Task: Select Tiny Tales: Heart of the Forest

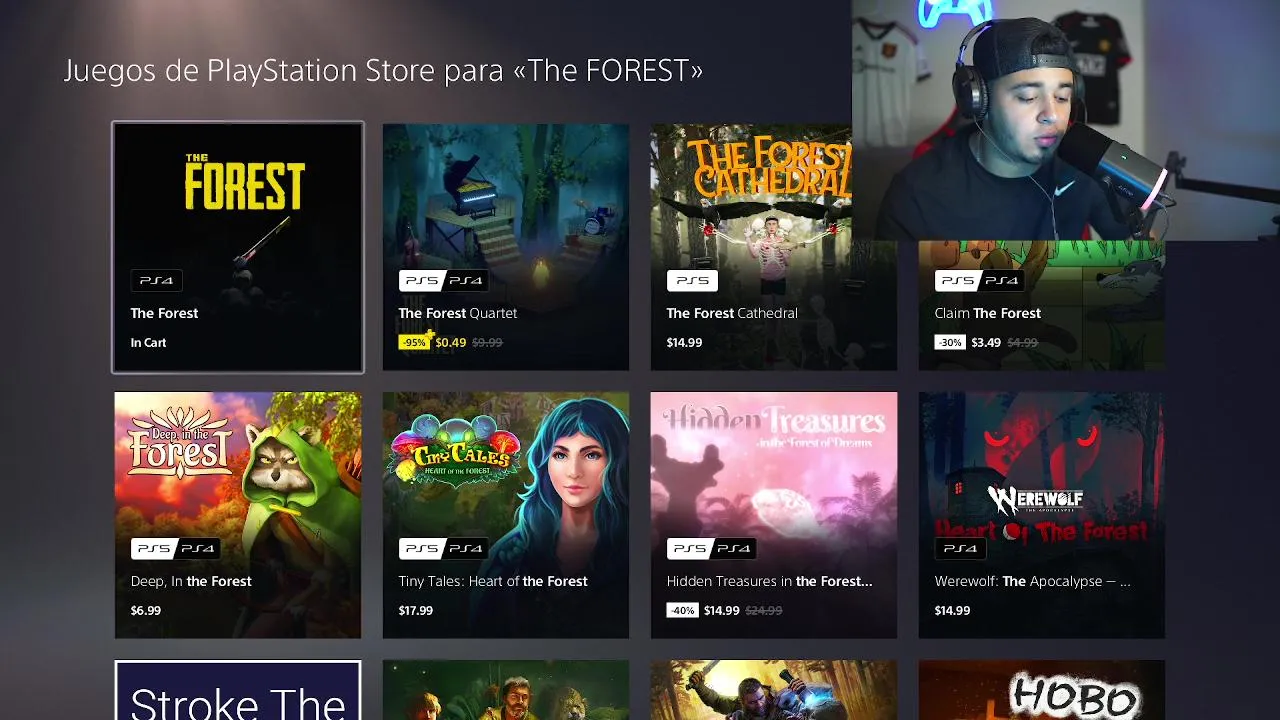Action: [506, 515]
